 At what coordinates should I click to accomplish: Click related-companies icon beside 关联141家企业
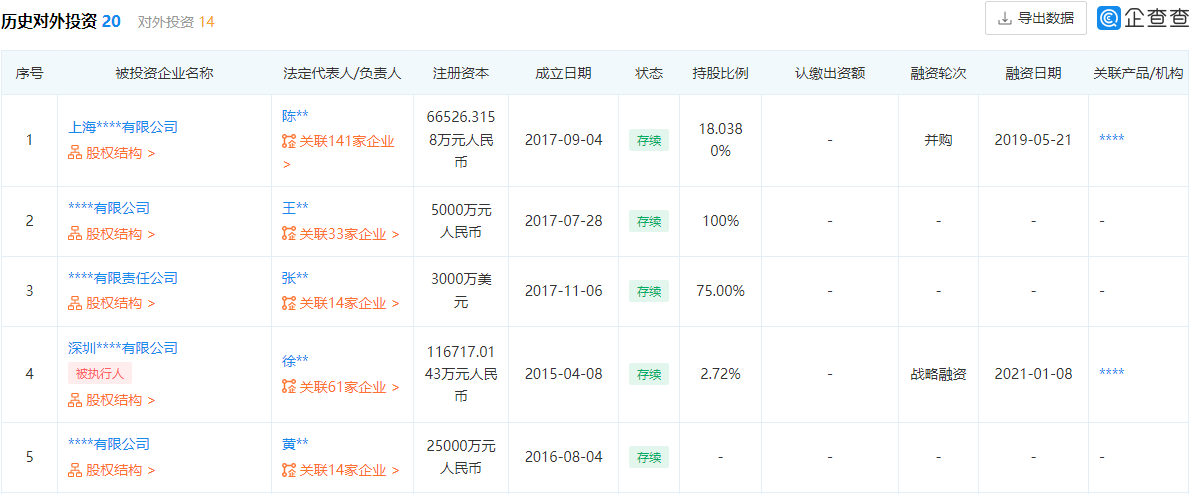[289, 141]
